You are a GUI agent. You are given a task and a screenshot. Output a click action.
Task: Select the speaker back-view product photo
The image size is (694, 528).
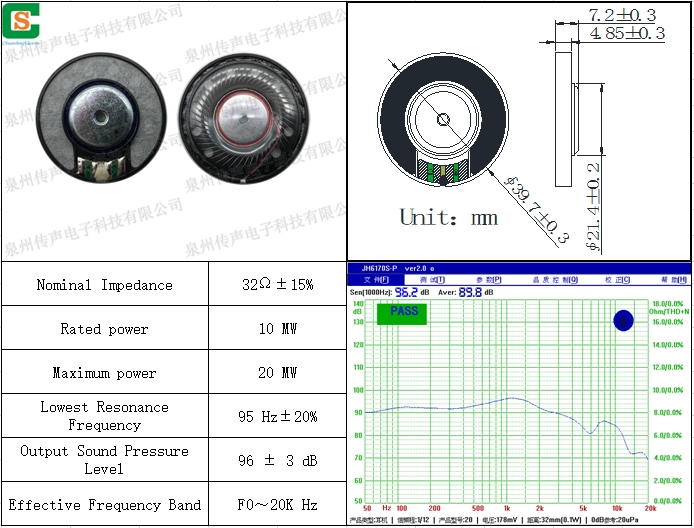(101, 118)
